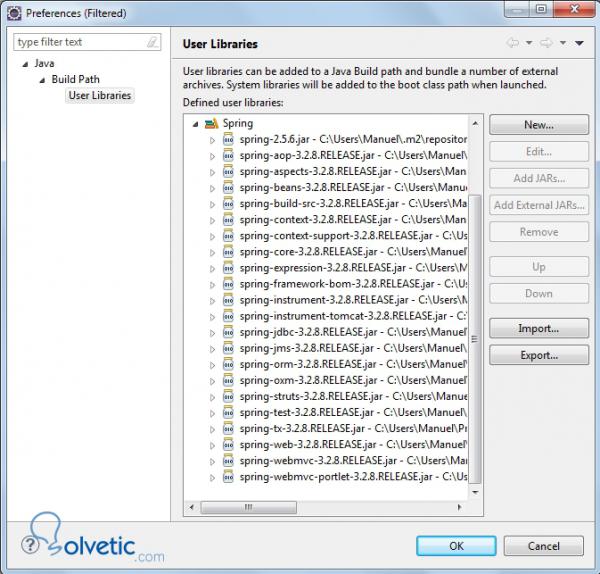
Task: Expand the spring-2.5.6.jar entry
Action: pos(212,140)
